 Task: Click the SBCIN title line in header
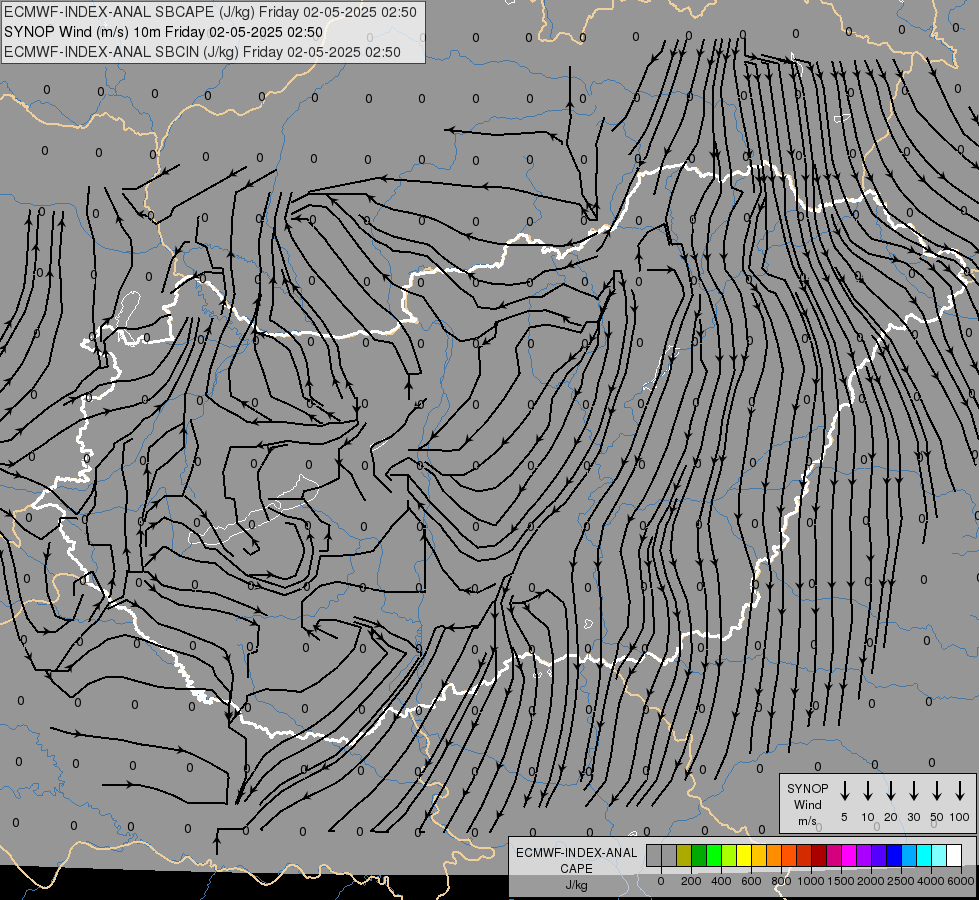[202, 52]
